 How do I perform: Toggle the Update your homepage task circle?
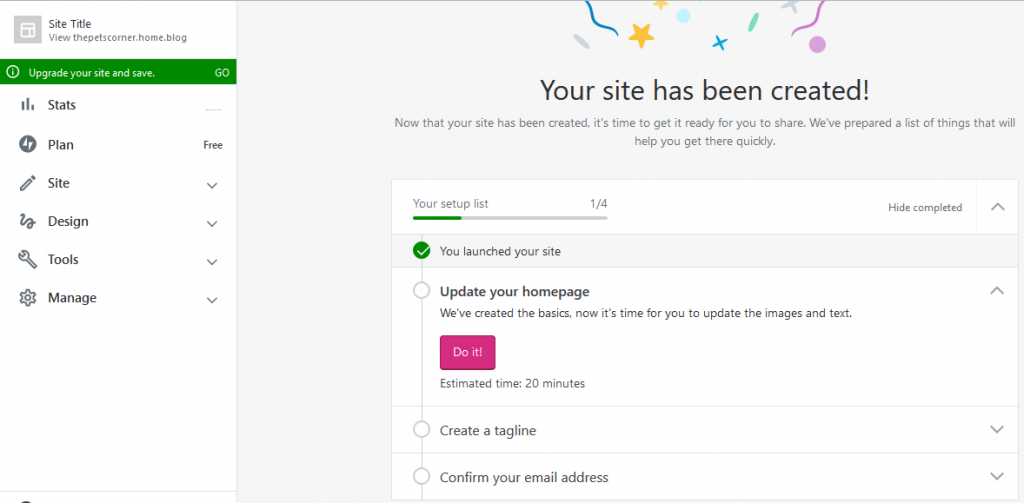click(x=422, y=290)
